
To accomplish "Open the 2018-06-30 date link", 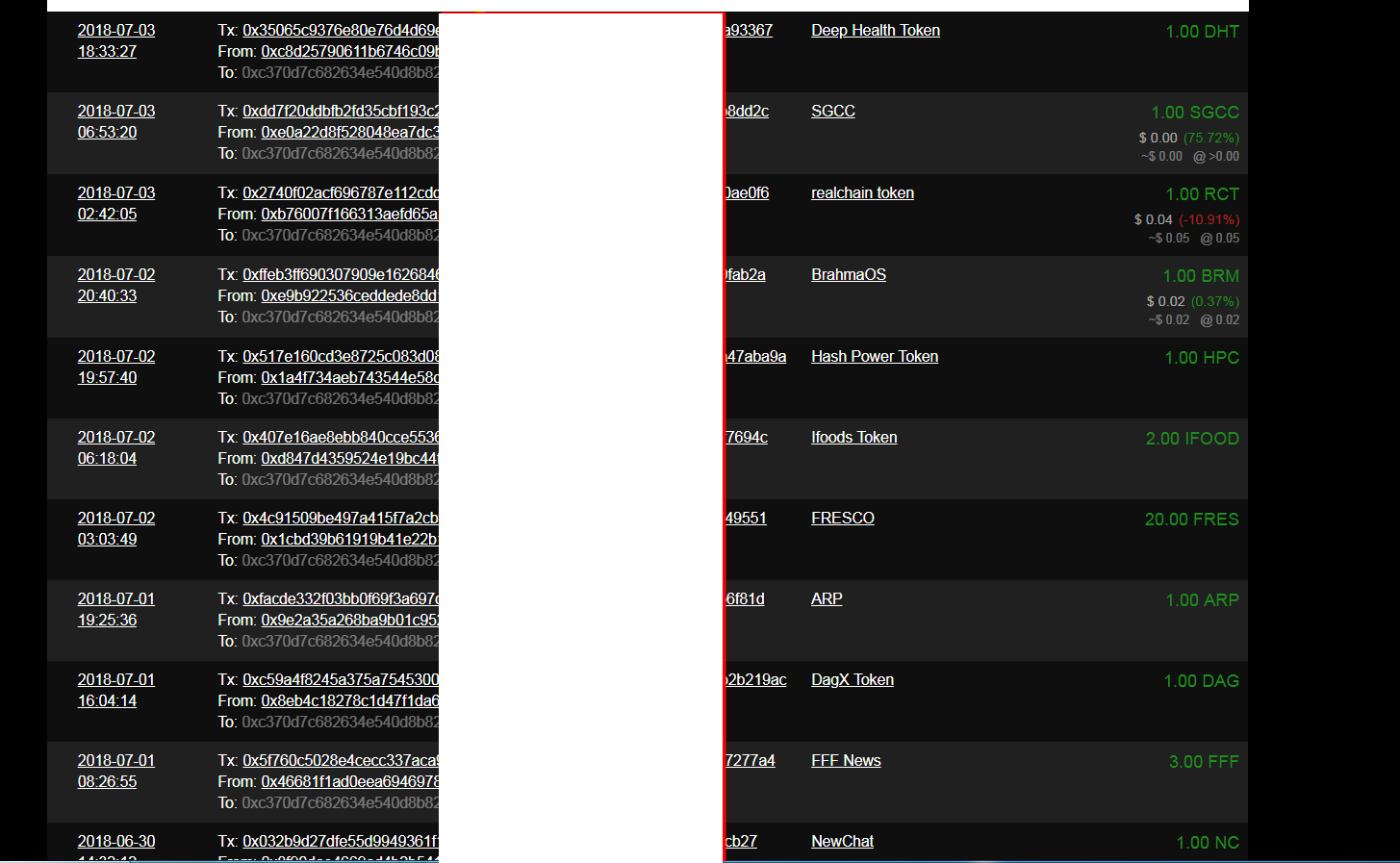I will point(116,842).
